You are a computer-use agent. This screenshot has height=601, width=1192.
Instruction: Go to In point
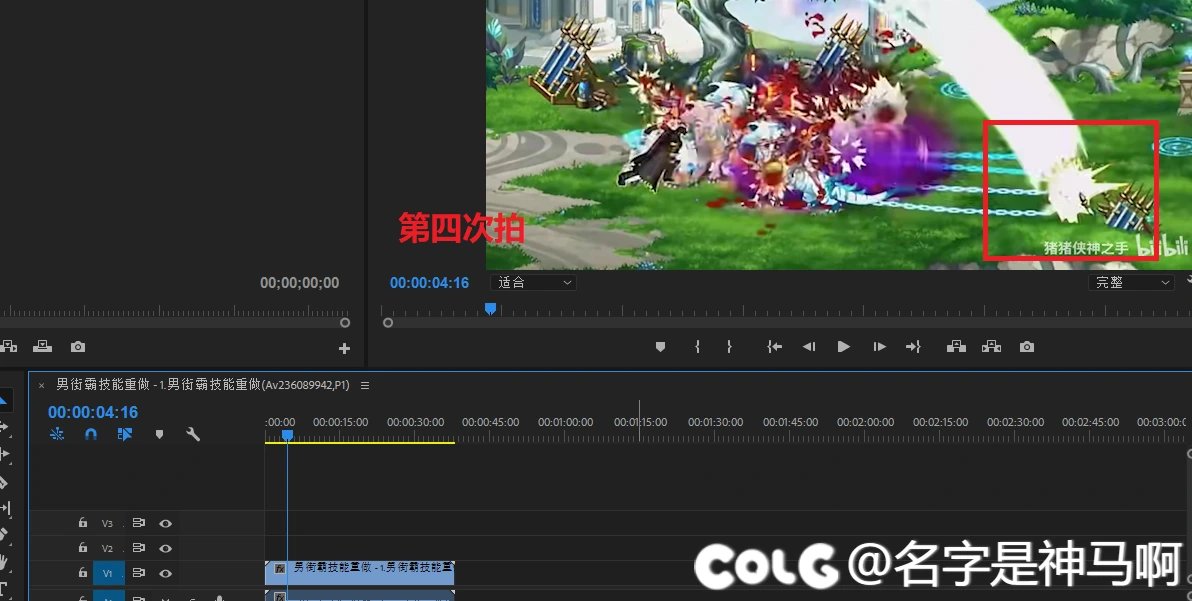[x=774, y=346]
